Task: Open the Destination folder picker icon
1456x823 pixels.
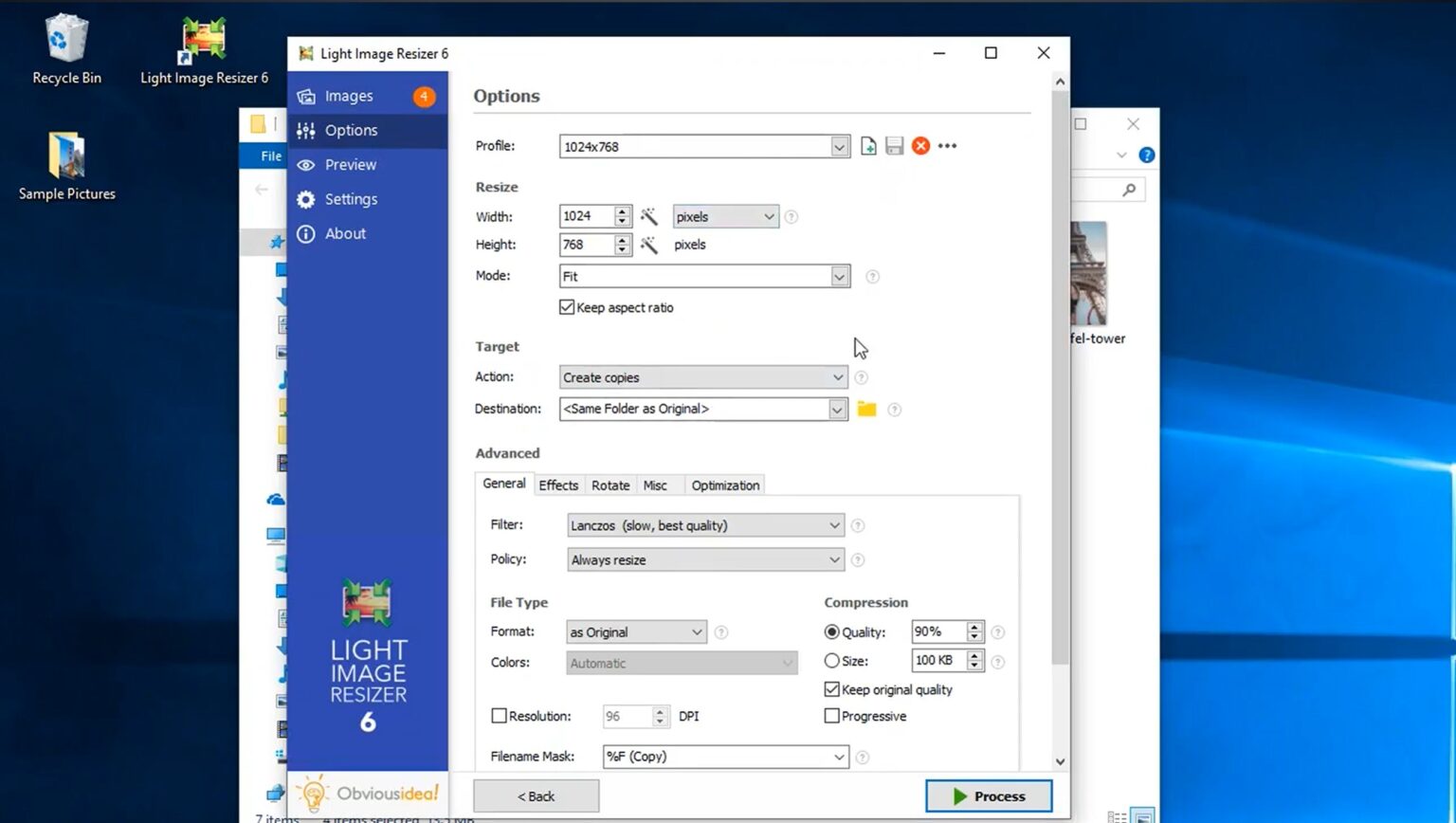Action: tap(866, 409)
